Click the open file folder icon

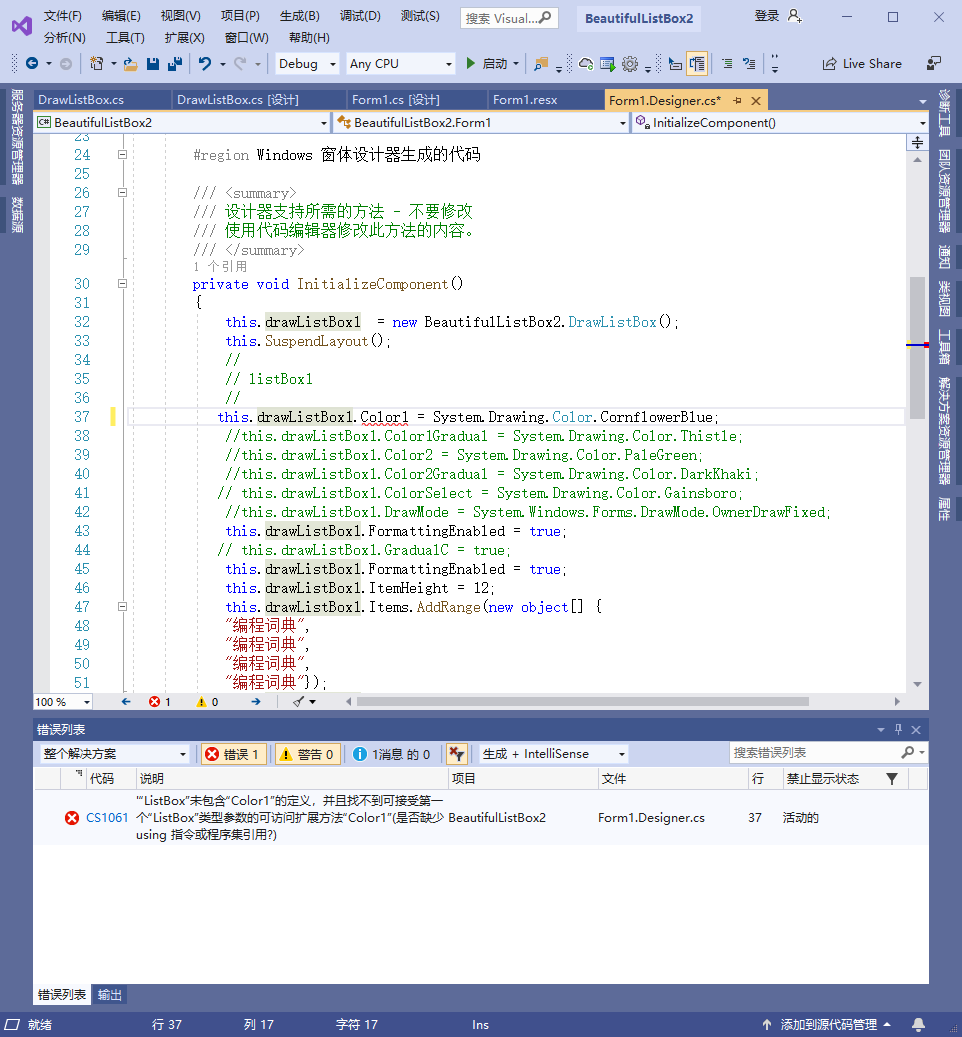130,63
